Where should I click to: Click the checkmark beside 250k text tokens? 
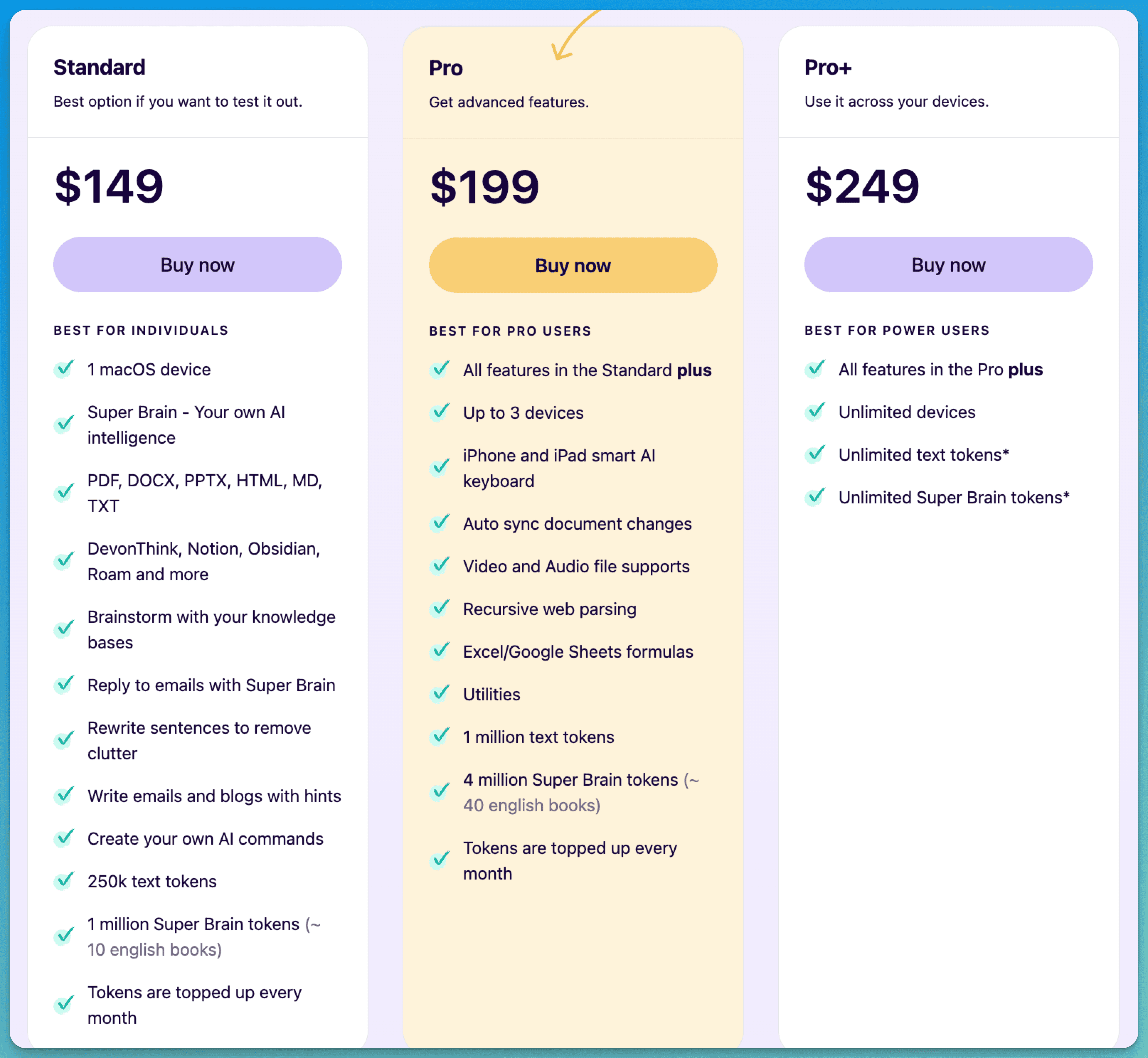click(x=64, y=881)
